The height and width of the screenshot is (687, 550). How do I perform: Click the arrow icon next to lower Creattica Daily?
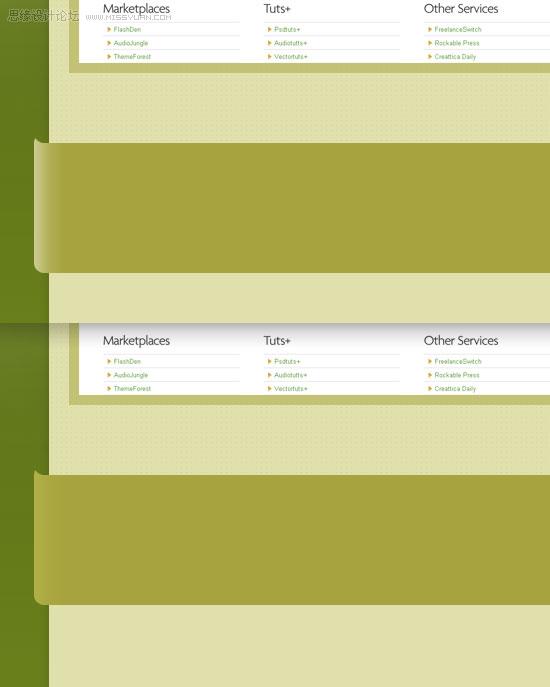point(430,389)
